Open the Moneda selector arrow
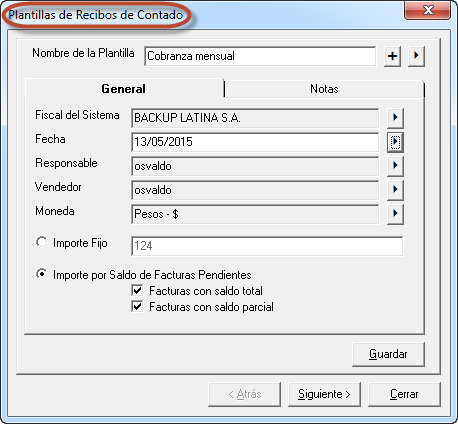Viewport: 458px width, 424px height. tap(395, 214)
